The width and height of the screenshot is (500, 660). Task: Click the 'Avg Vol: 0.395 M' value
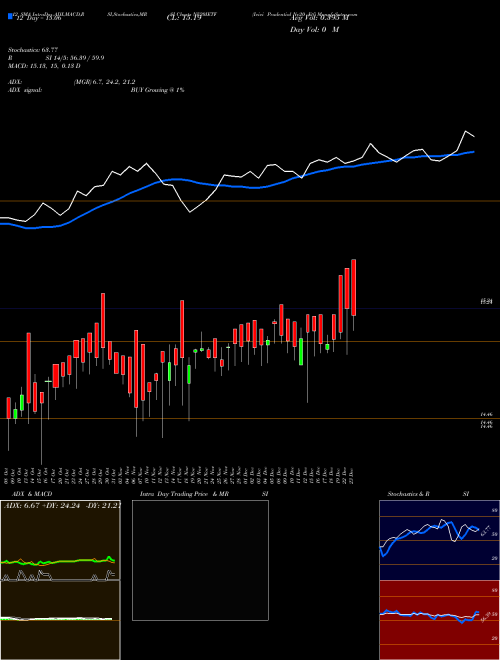320,18
